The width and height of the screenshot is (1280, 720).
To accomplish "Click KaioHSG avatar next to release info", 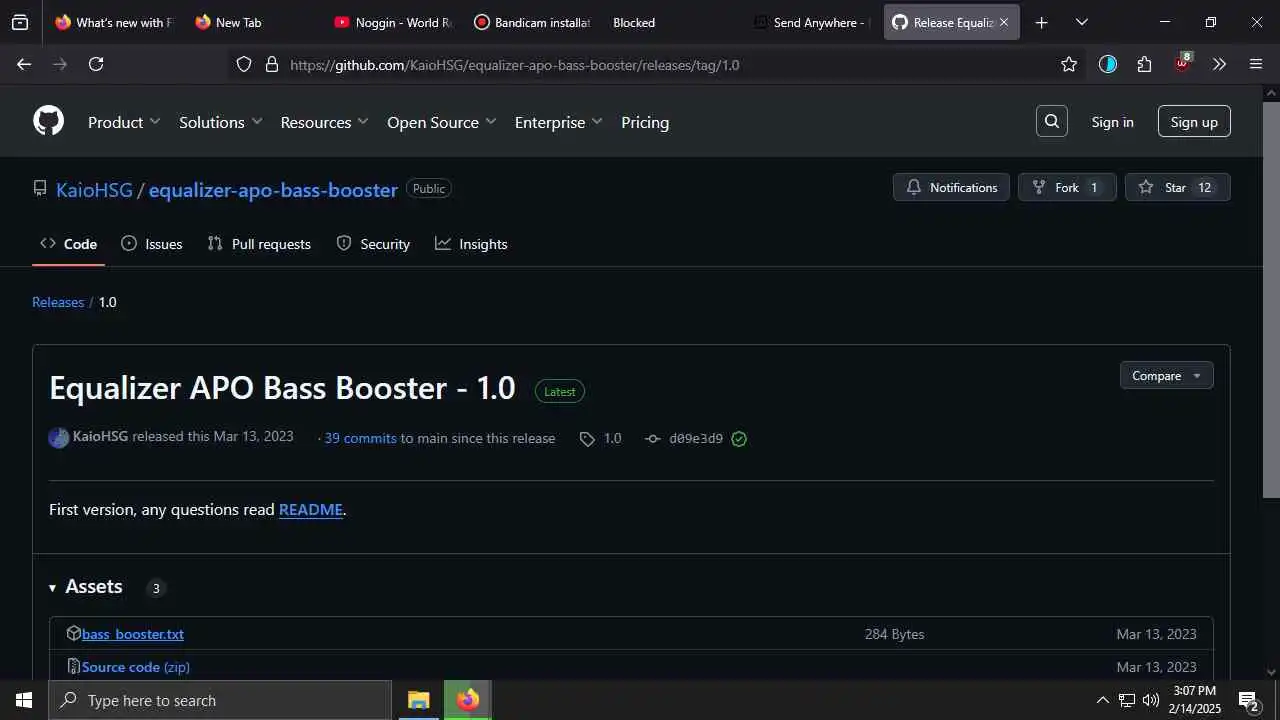I will [59, 437].
